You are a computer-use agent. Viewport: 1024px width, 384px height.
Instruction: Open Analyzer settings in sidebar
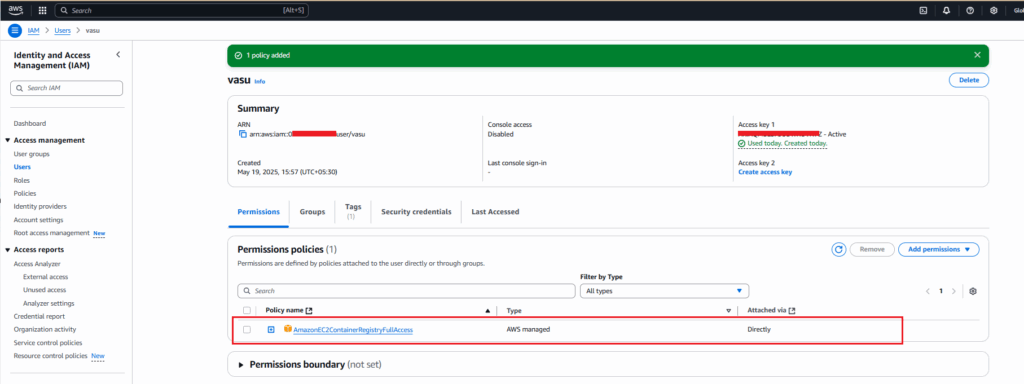pyautogui.click(x=48, y=304)
